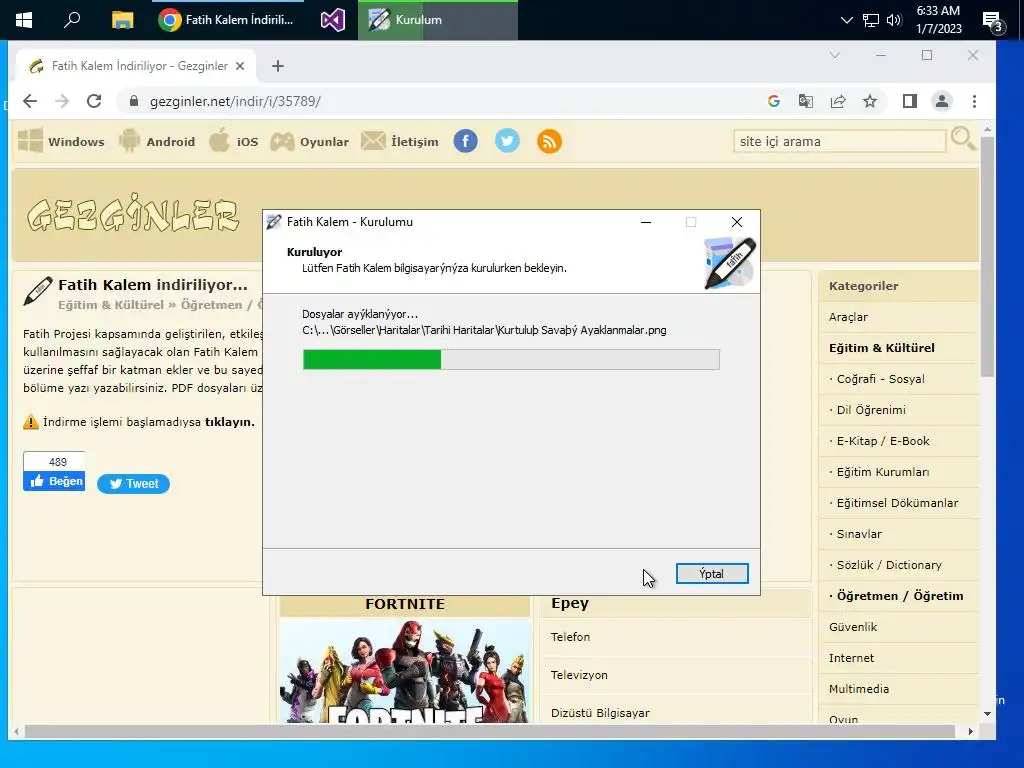This screenshot has height=768, width=1024.
Task: Open Chrome three-dot menu
Action: click(x=974, y=101)
